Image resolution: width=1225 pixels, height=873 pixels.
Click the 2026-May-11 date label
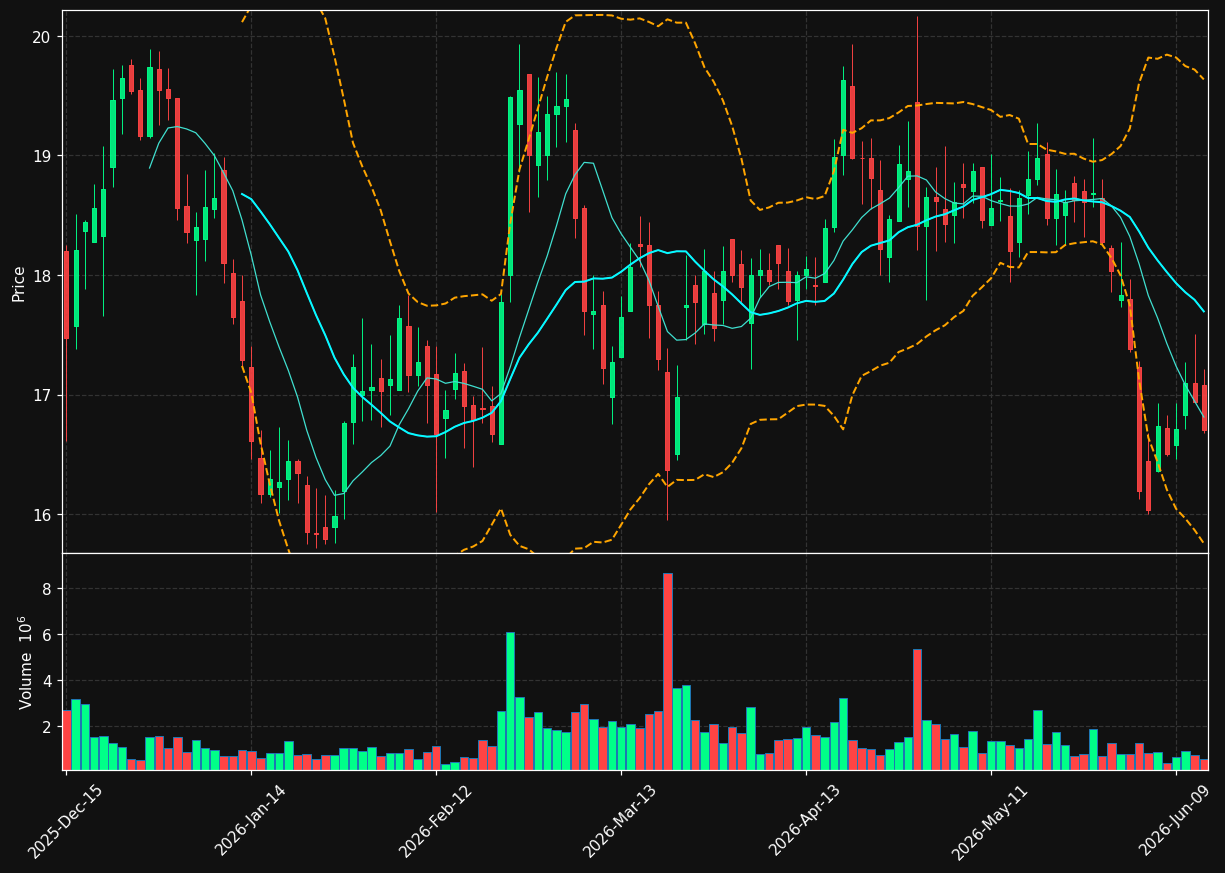pos(991,821)
